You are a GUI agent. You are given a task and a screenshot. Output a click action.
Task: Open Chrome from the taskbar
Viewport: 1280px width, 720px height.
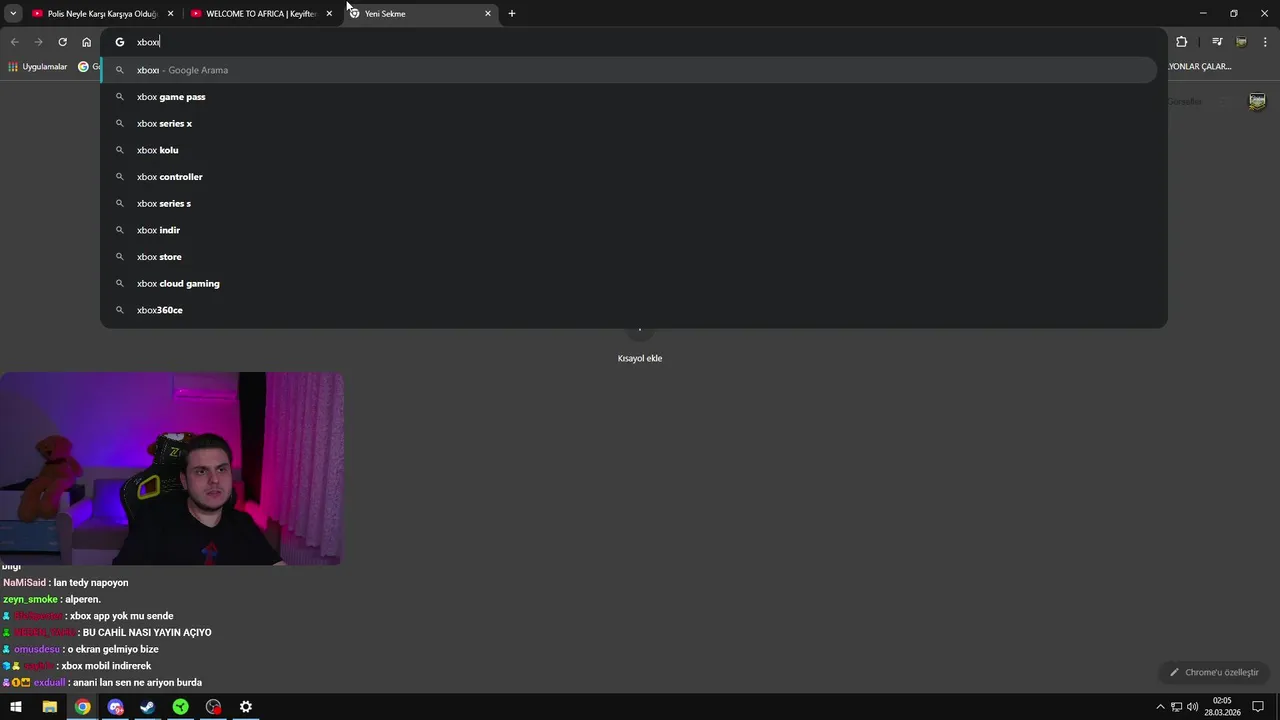click(82, 707)
